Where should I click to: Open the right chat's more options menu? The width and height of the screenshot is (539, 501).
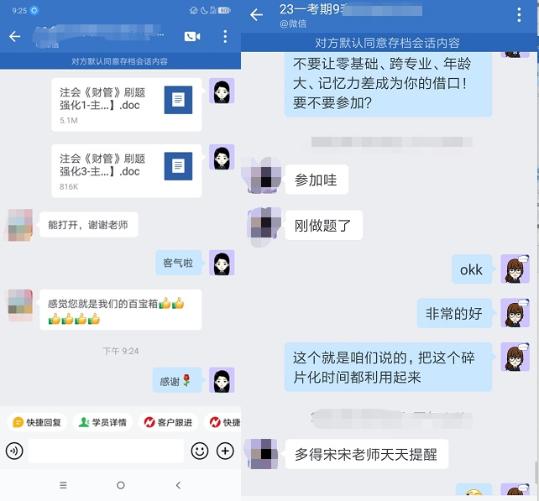pyautogui.click(x=519, y=15)
